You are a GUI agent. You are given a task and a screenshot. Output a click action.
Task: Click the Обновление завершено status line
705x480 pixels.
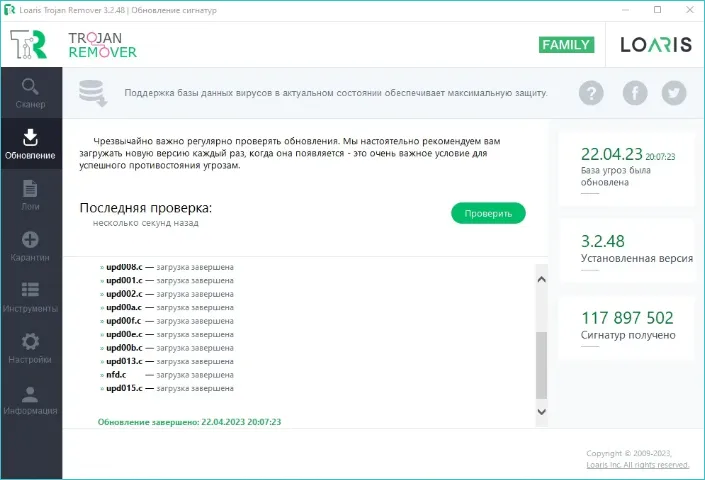coord(189,422)
